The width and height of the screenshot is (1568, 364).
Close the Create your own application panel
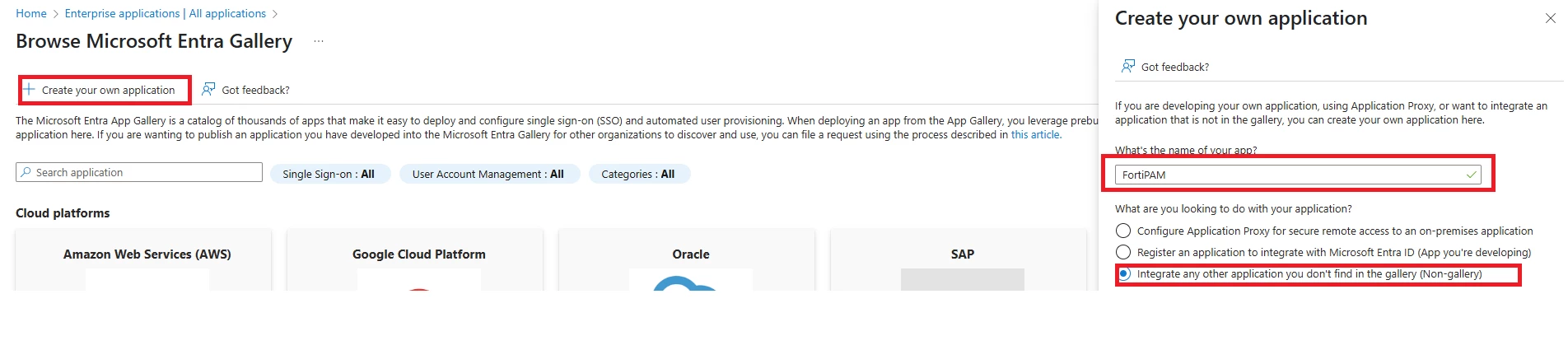1551,18
